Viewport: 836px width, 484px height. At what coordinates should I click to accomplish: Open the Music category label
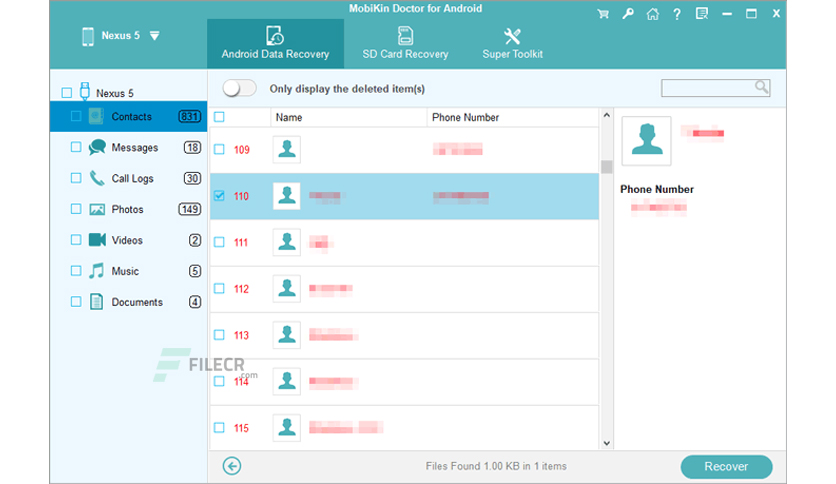(125, 271)
